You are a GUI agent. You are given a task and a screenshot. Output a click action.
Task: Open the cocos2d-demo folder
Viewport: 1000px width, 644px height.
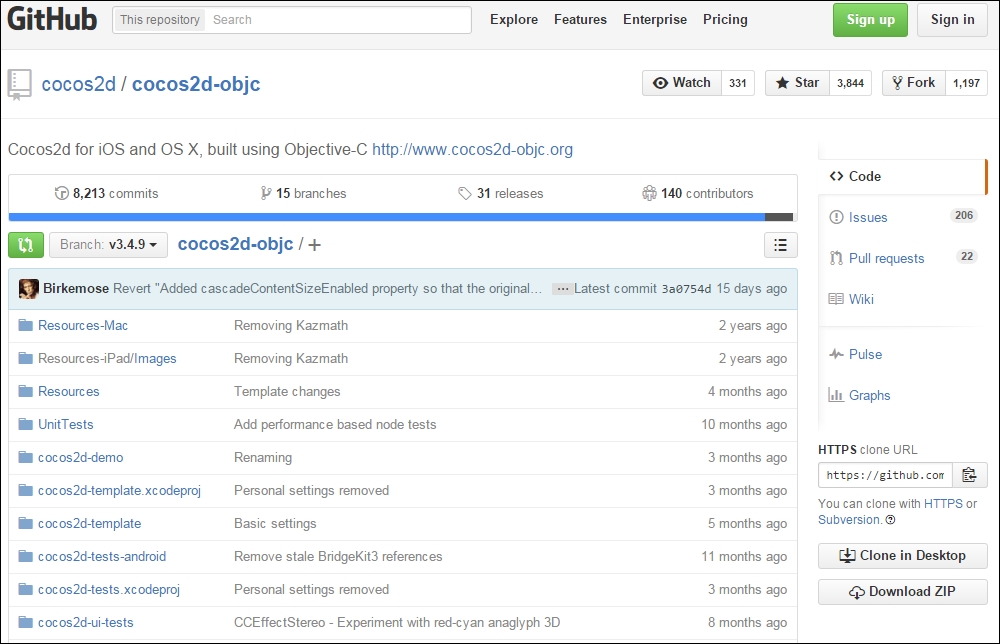(80, 457)
